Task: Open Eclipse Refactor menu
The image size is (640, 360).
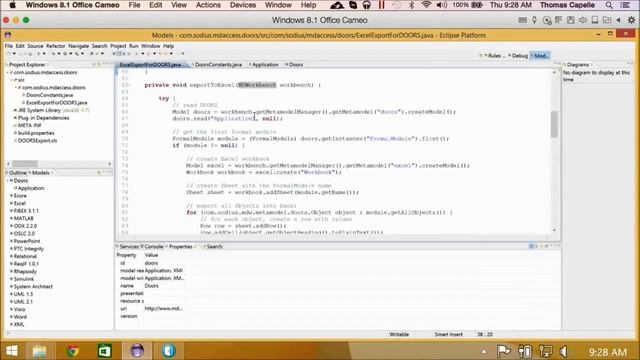Action: [x=56, y=46]
